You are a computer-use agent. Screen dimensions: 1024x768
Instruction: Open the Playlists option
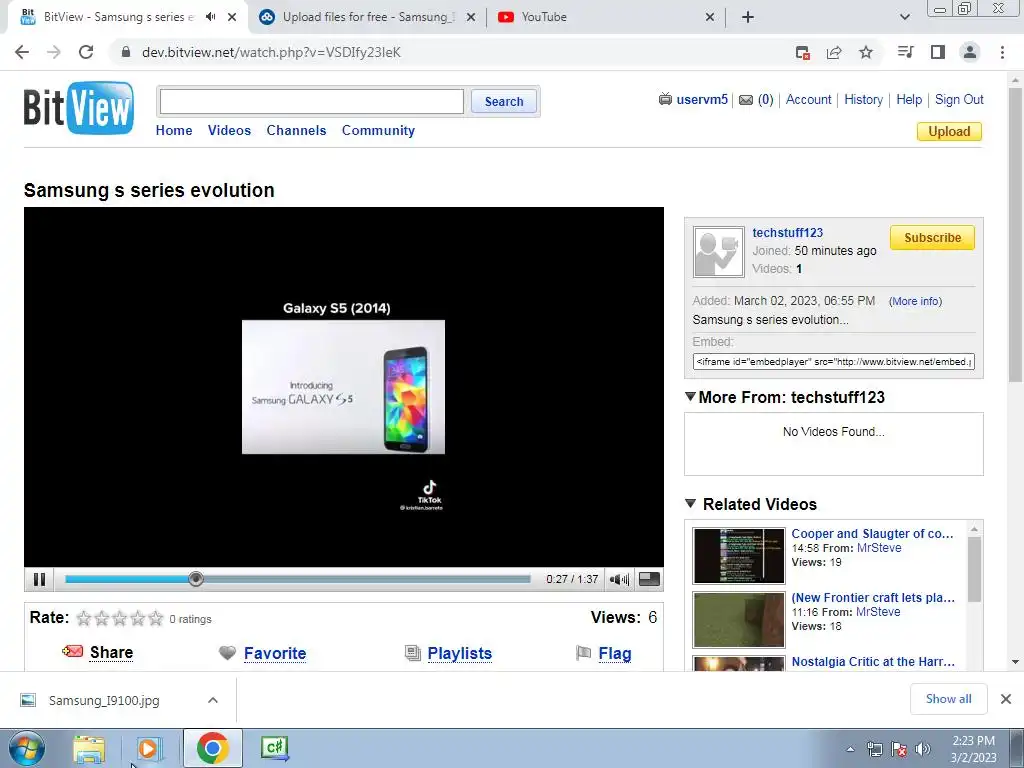click(x=460, y=653)
